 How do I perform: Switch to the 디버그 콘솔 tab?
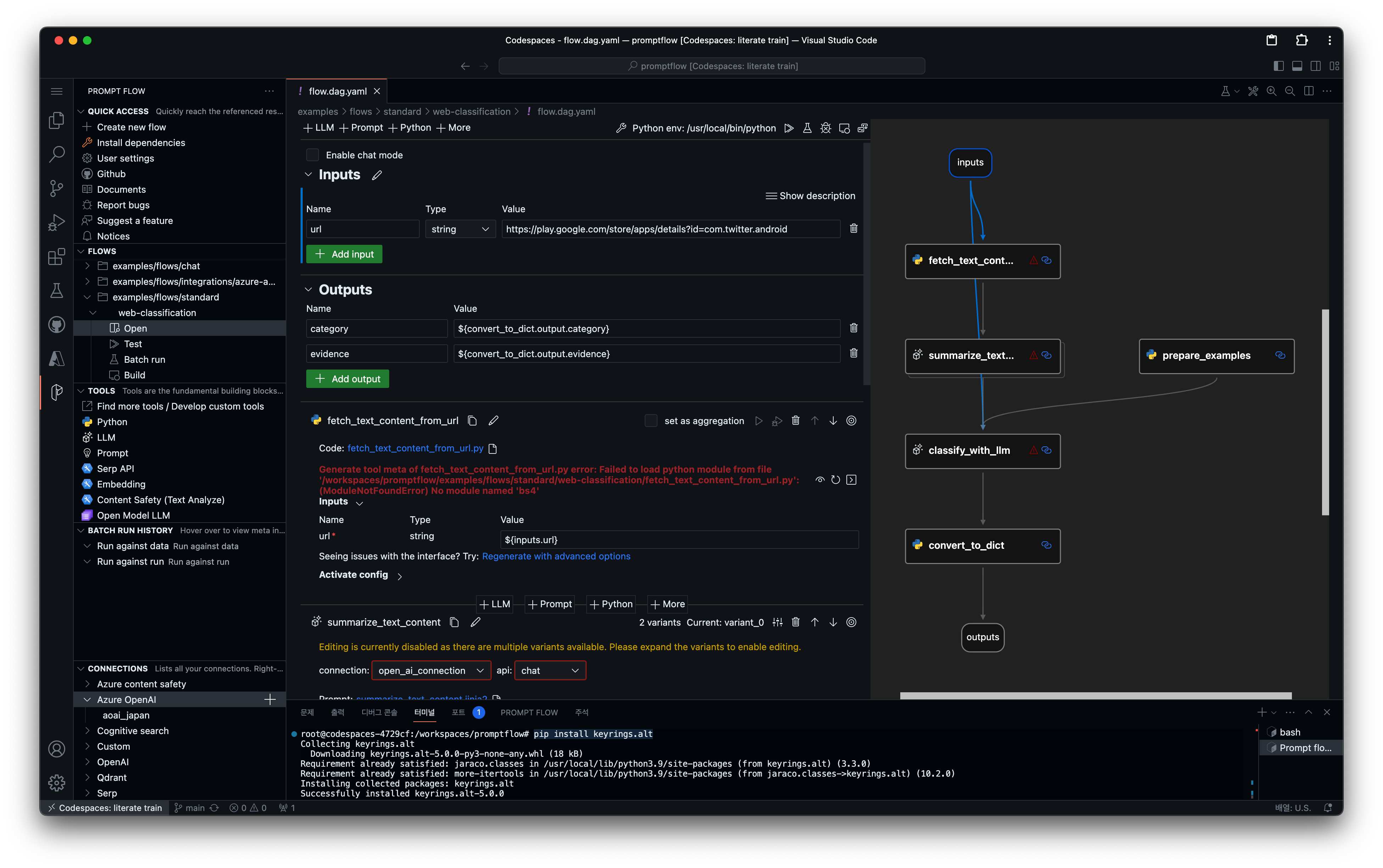pyautogui.click(x=379, y=712)
